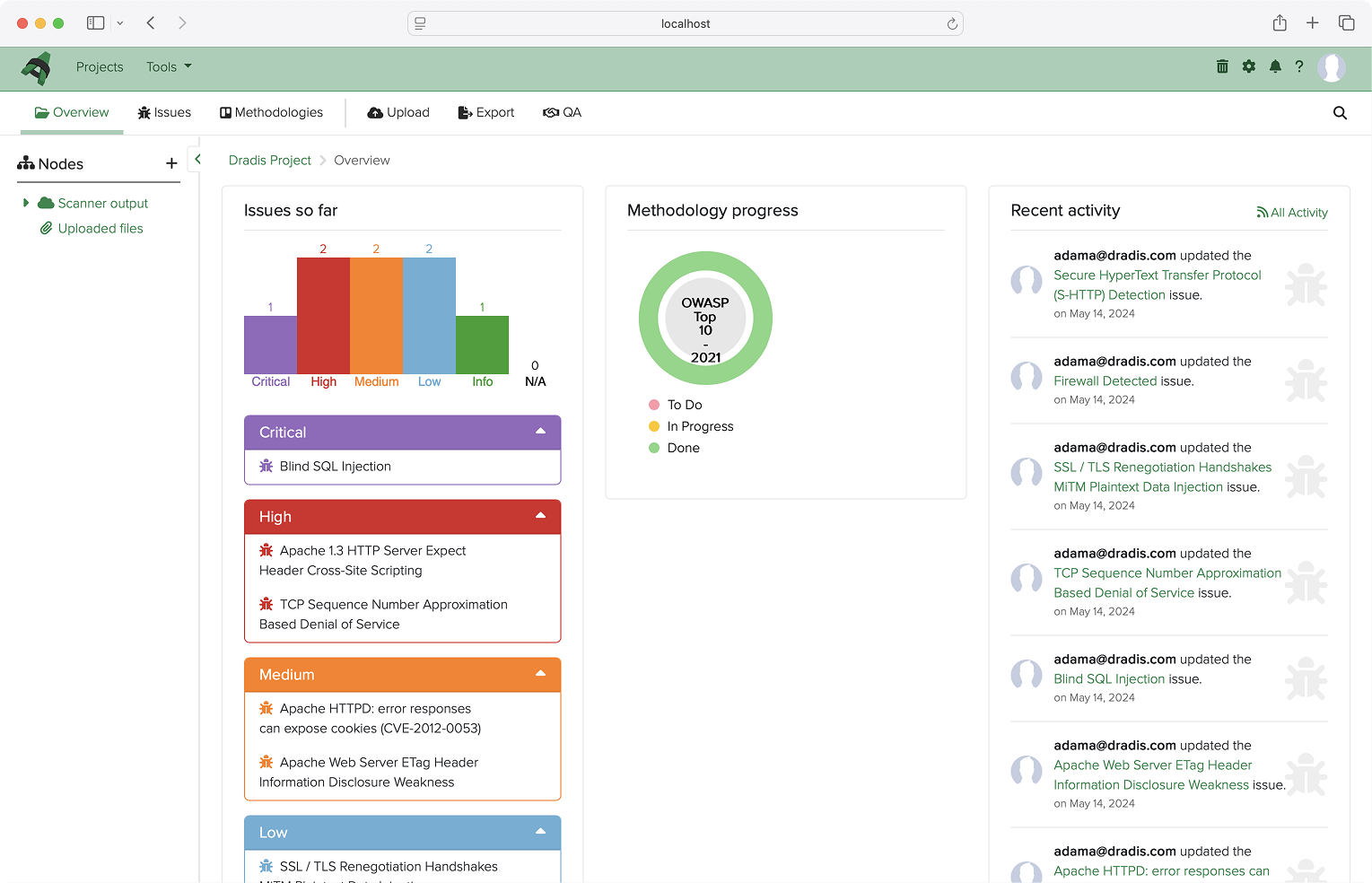Screen dimensions: 1372x883
Task: Click the user avatar in the header
Action: (1332, 66)
